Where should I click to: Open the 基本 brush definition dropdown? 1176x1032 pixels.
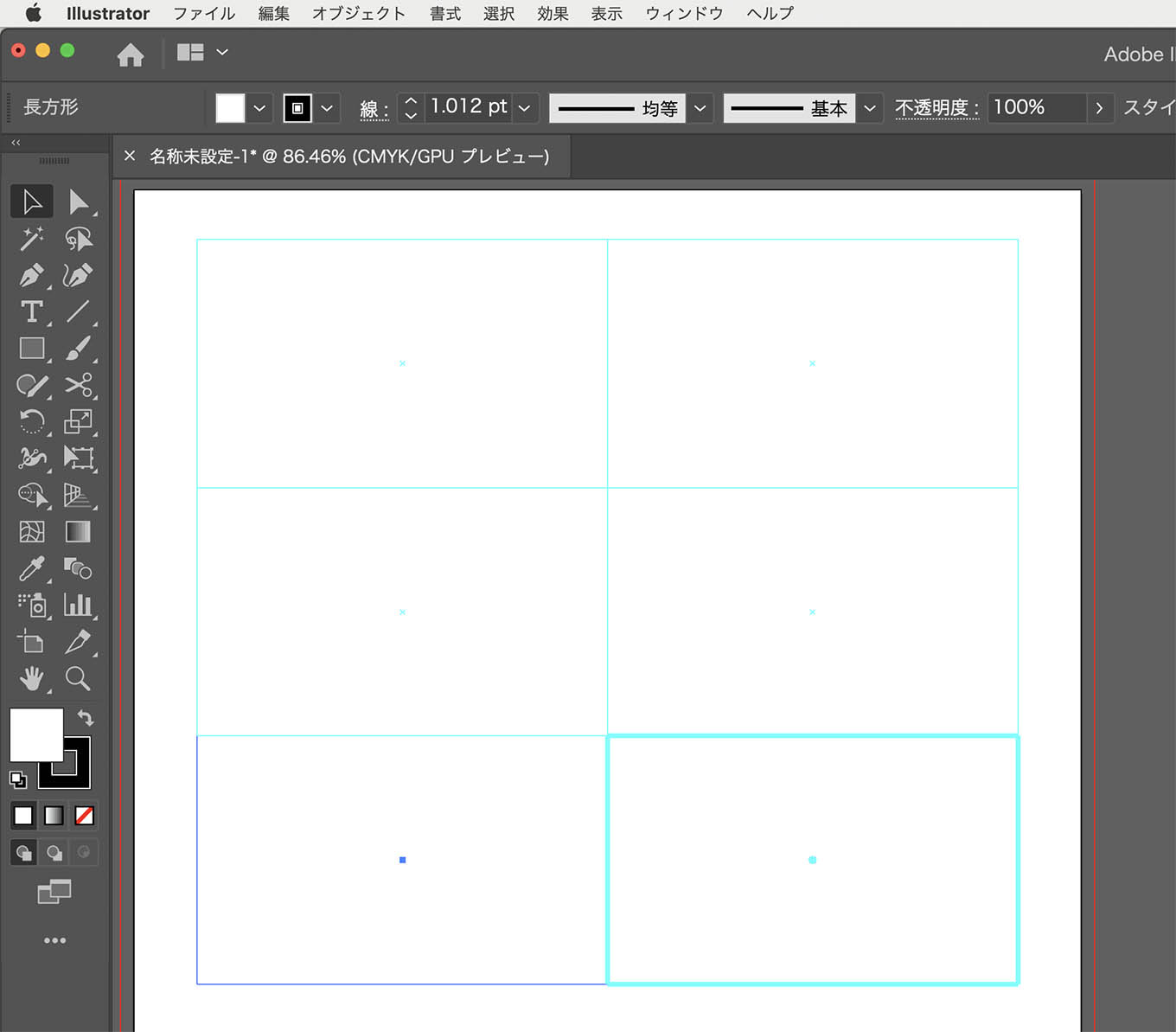[x=870, y=108]
